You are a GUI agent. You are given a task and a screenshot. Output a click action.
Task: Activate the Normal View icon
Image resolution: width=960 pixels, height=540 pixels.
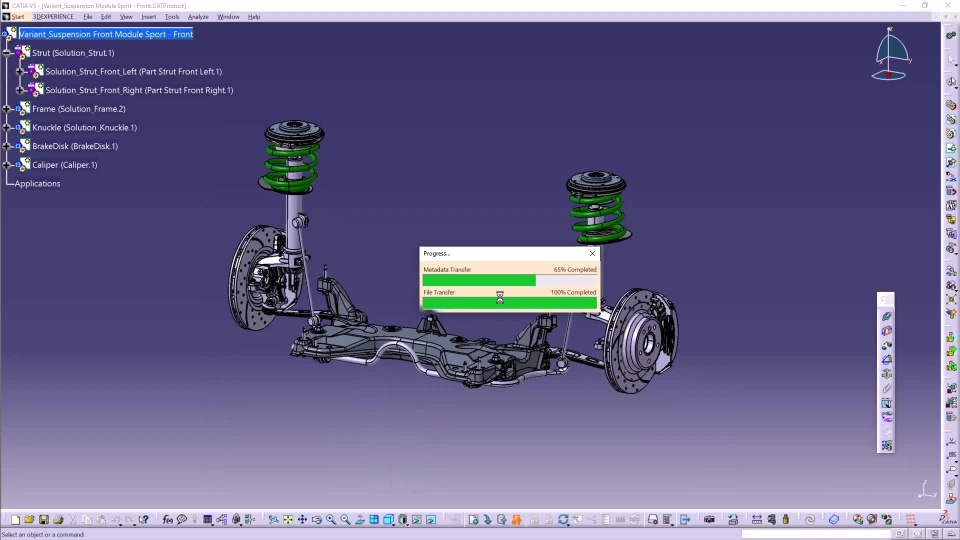coord(360,520)
